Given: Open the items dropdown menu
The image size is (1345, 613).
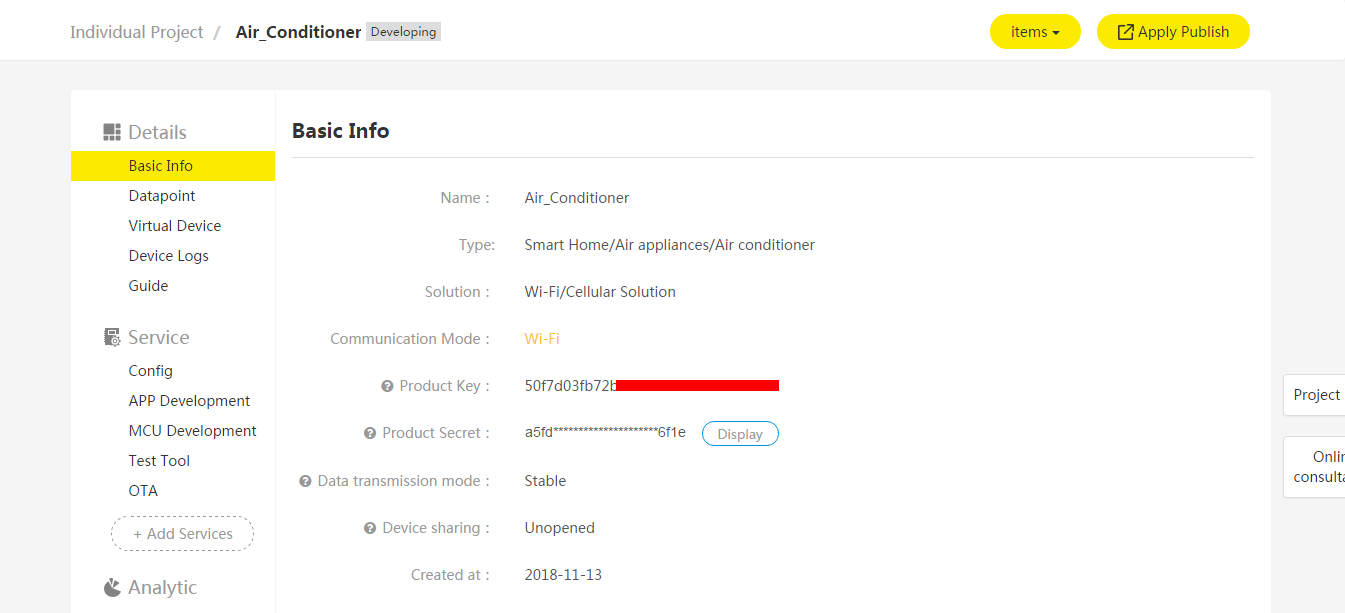Looking at the screenshot, I should [x=1034, y=32].
